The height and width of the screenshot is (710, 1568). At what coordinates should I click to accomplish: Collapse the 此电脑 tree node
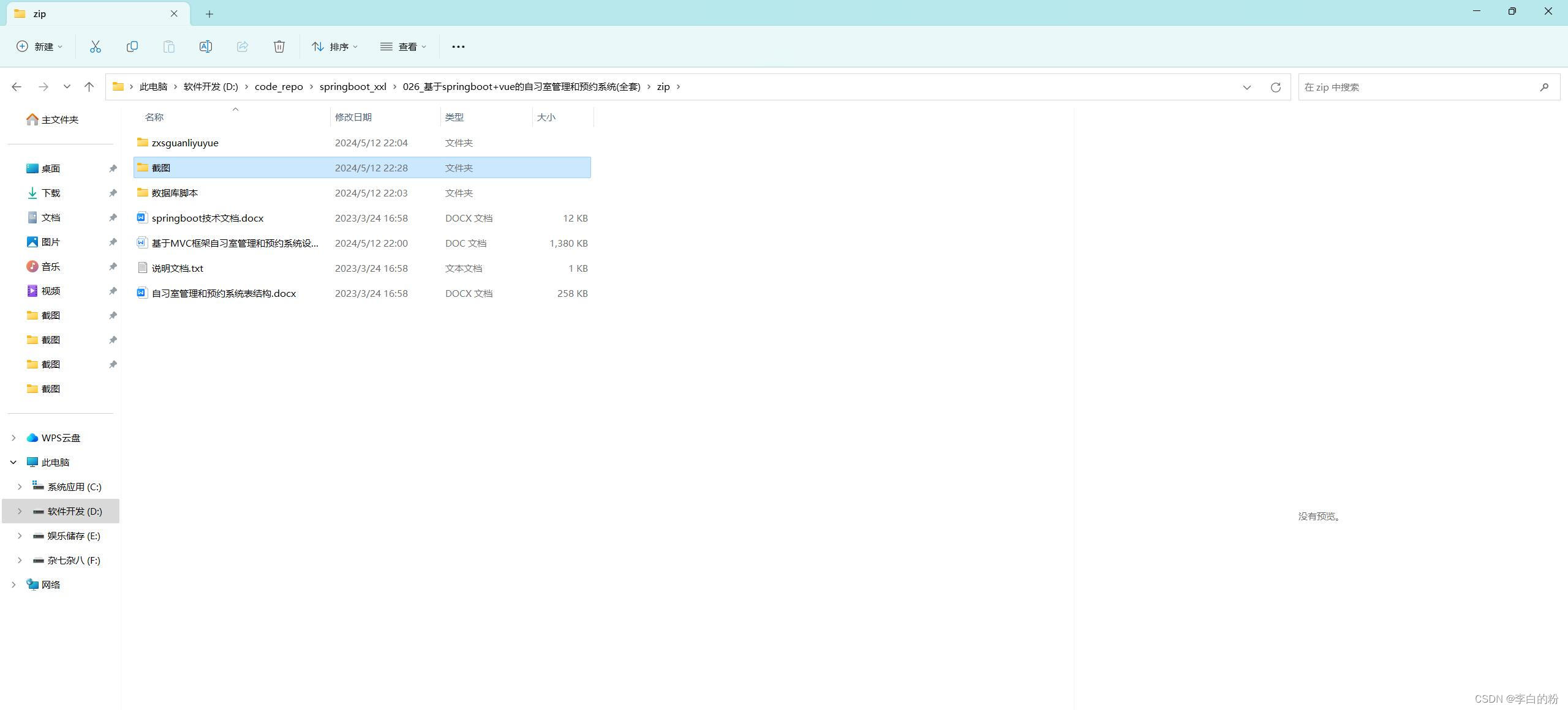coord(13,462)
